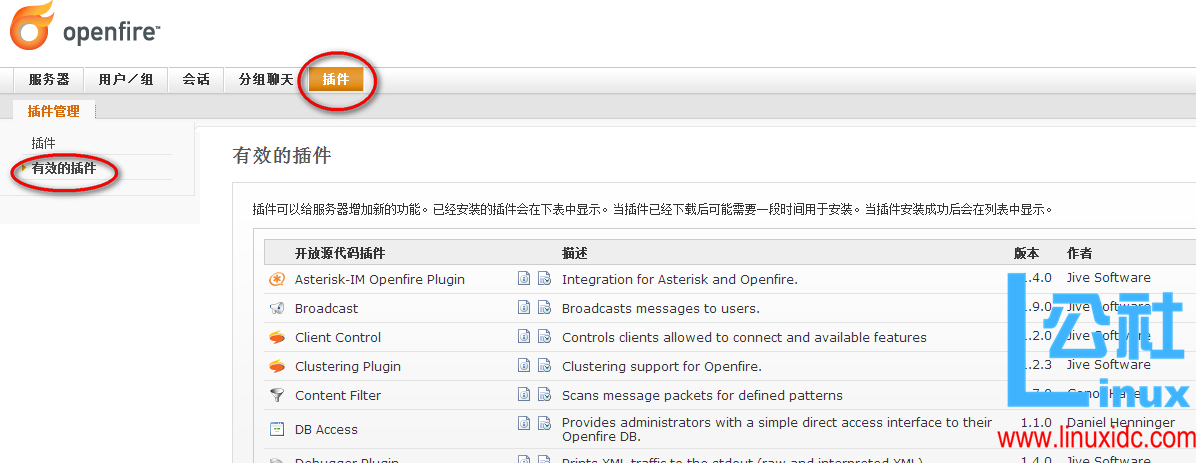This screenshot has height=463, width=1196.
Task: Open the readme icon for Clustering Plugin
Action: (x=524, y=365)
